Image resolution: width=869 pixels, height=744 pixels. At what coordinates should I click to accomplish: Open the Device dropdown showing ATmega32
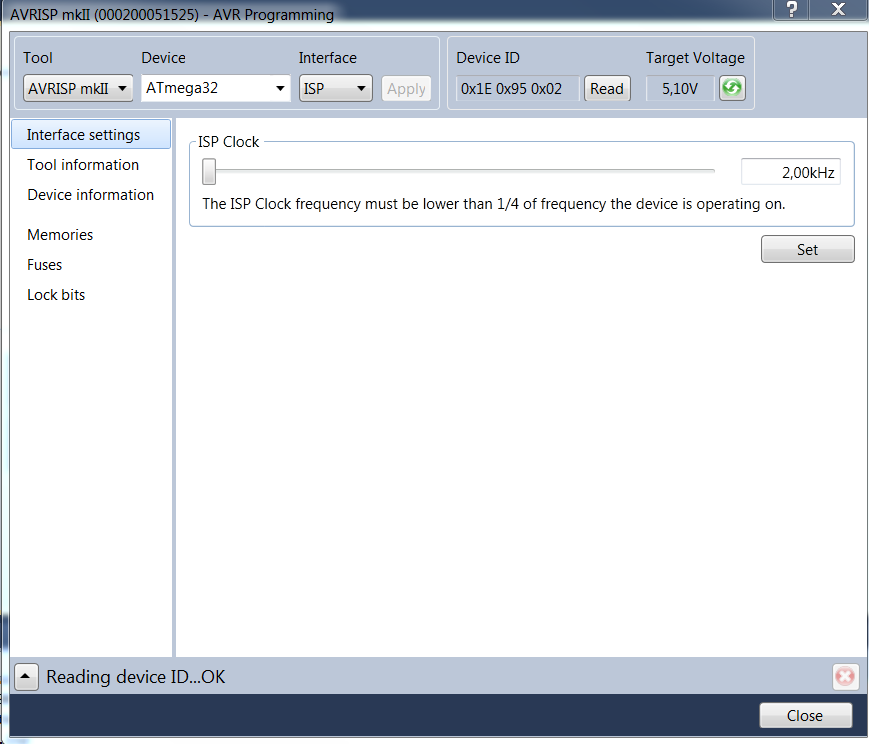[216, 88]
